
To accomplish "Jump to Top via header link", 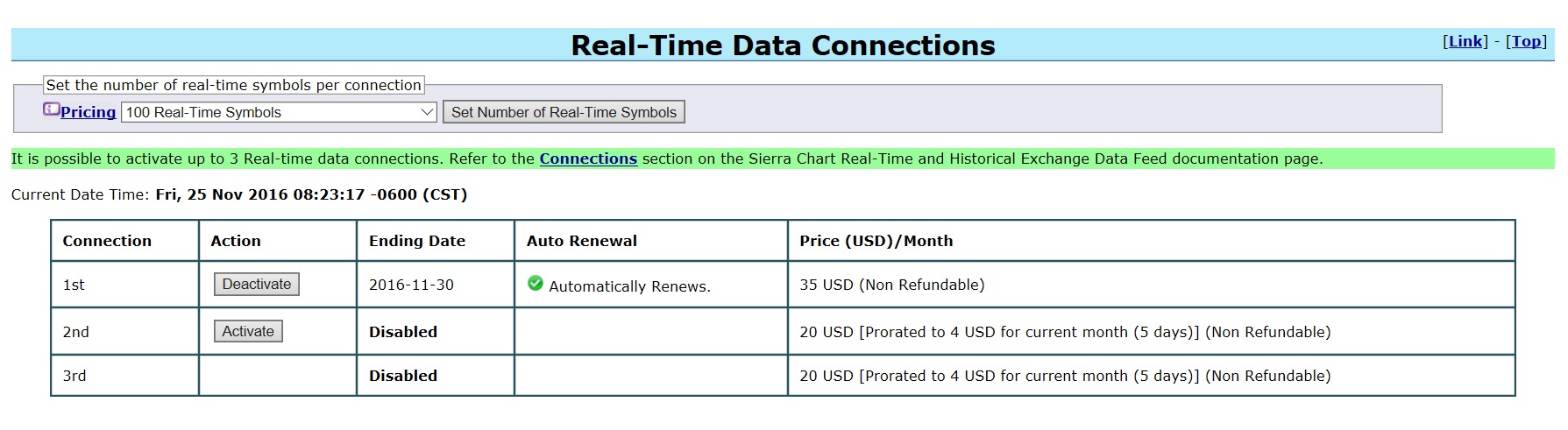I will 1526,41.
